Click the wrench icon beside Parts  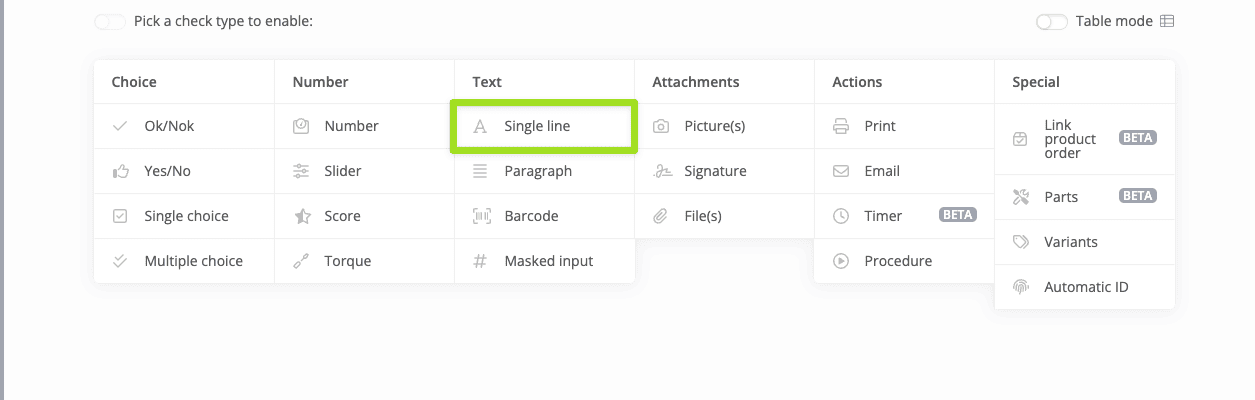click(x=1021, y=197)
